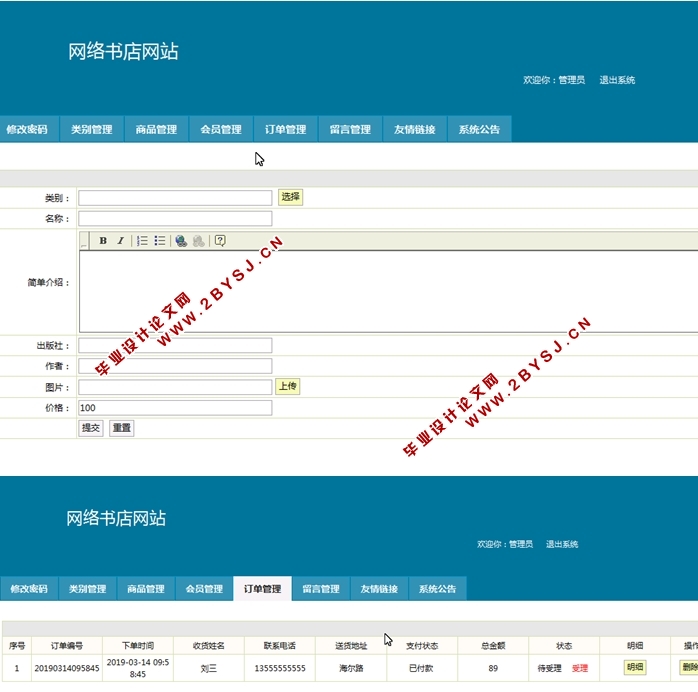
Task: Click 明细 button in order row
Action: 635,668
